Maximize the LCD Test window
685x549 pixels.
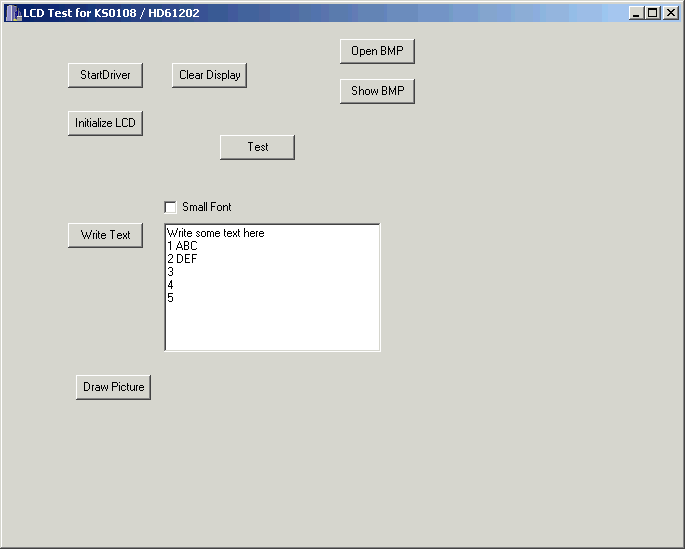point(652,13)
